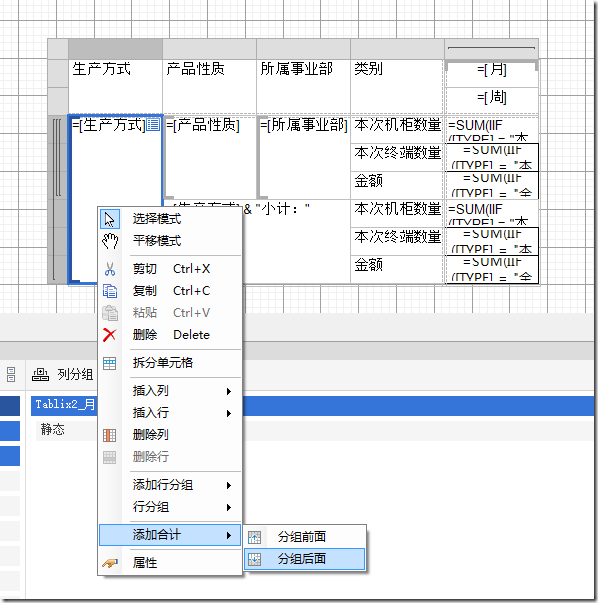Click the 产品性质 header cell

210,87
